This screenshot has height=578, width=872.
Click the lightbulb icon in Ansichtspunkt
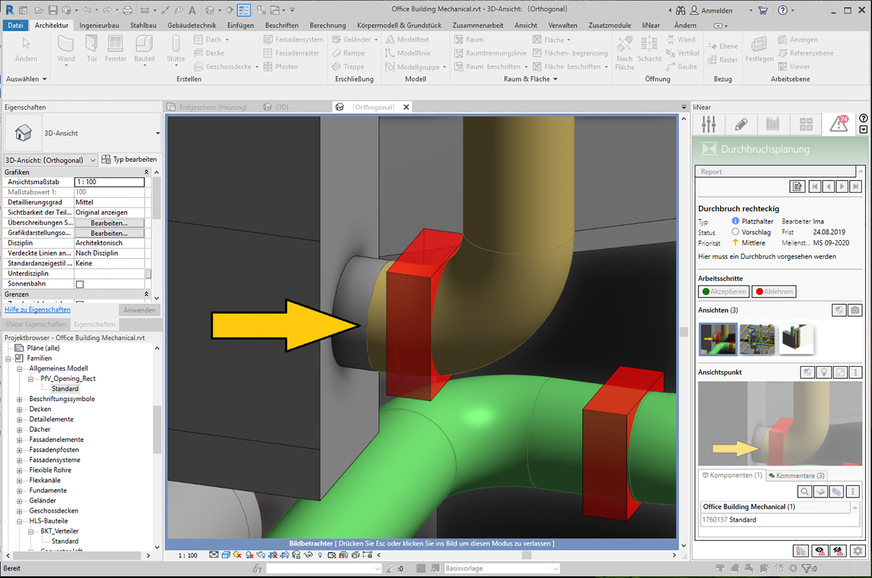pyautogui.click(x=823, y=373)
